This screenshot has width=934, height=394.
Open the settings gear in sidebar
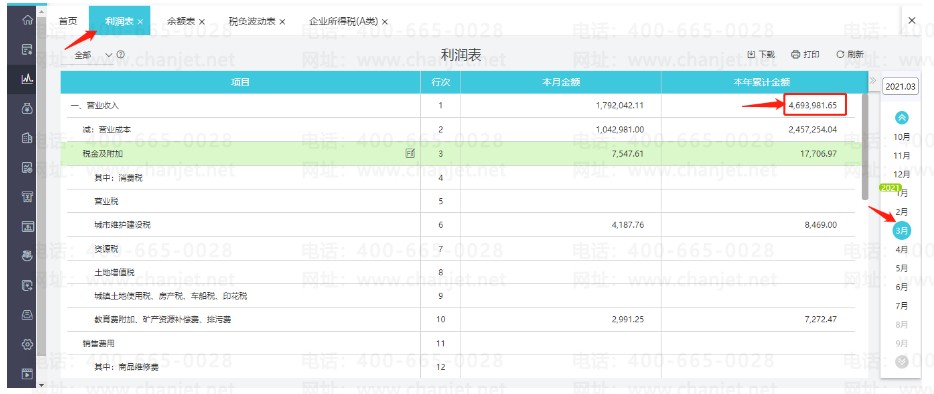tap(27, 344)
